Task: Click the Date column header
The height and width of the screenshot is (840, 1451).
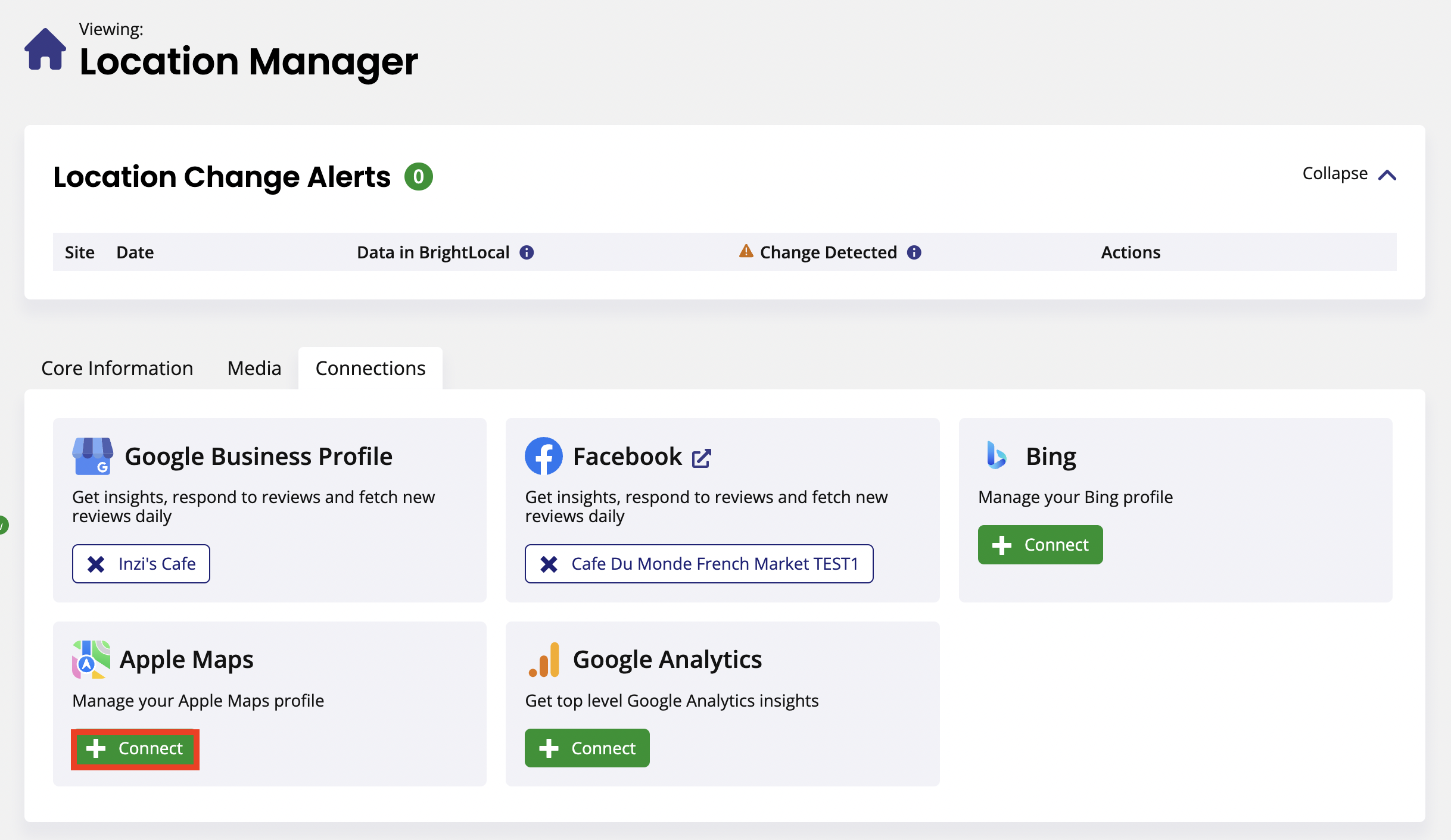Action: pos(135,252)
